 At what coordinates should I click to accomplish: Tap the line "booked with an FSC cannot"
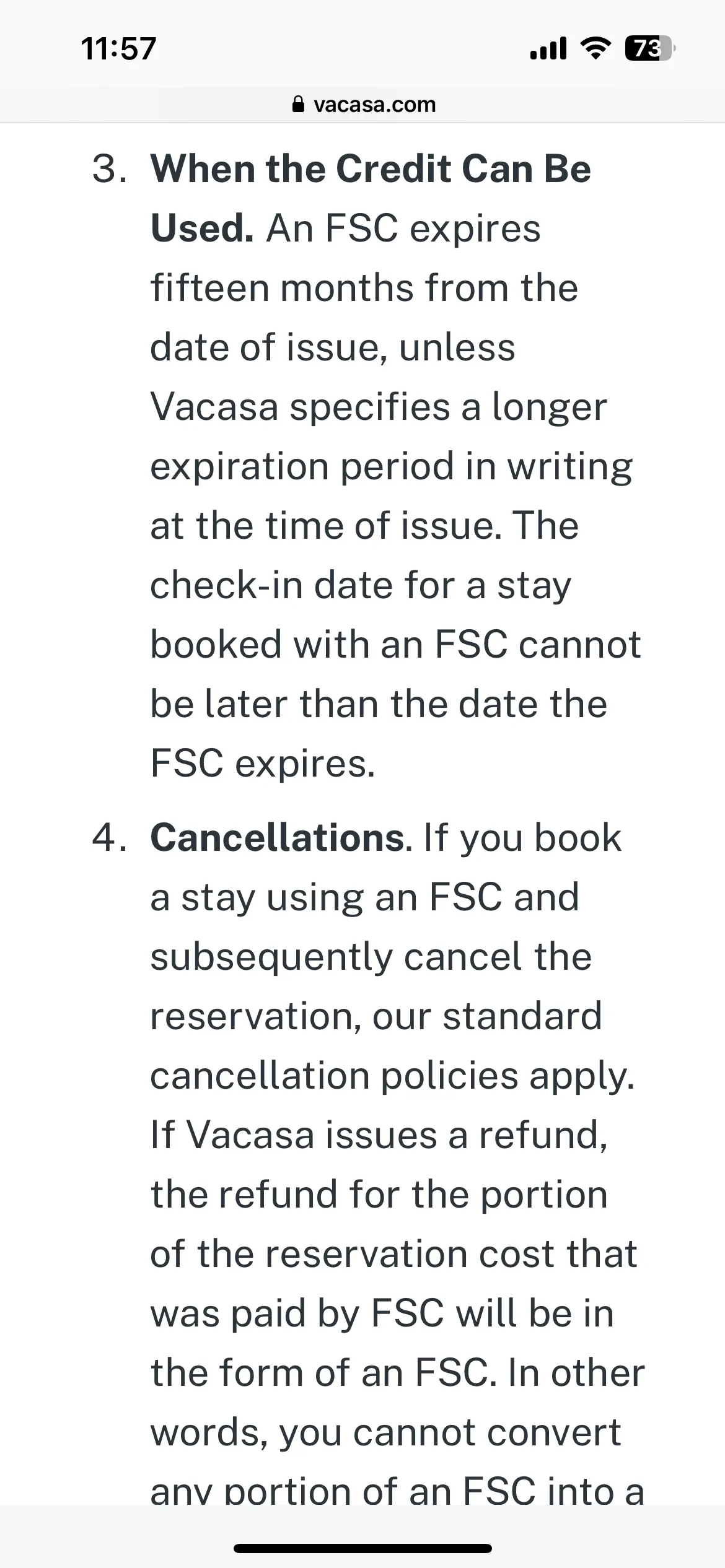pos(395,644)
